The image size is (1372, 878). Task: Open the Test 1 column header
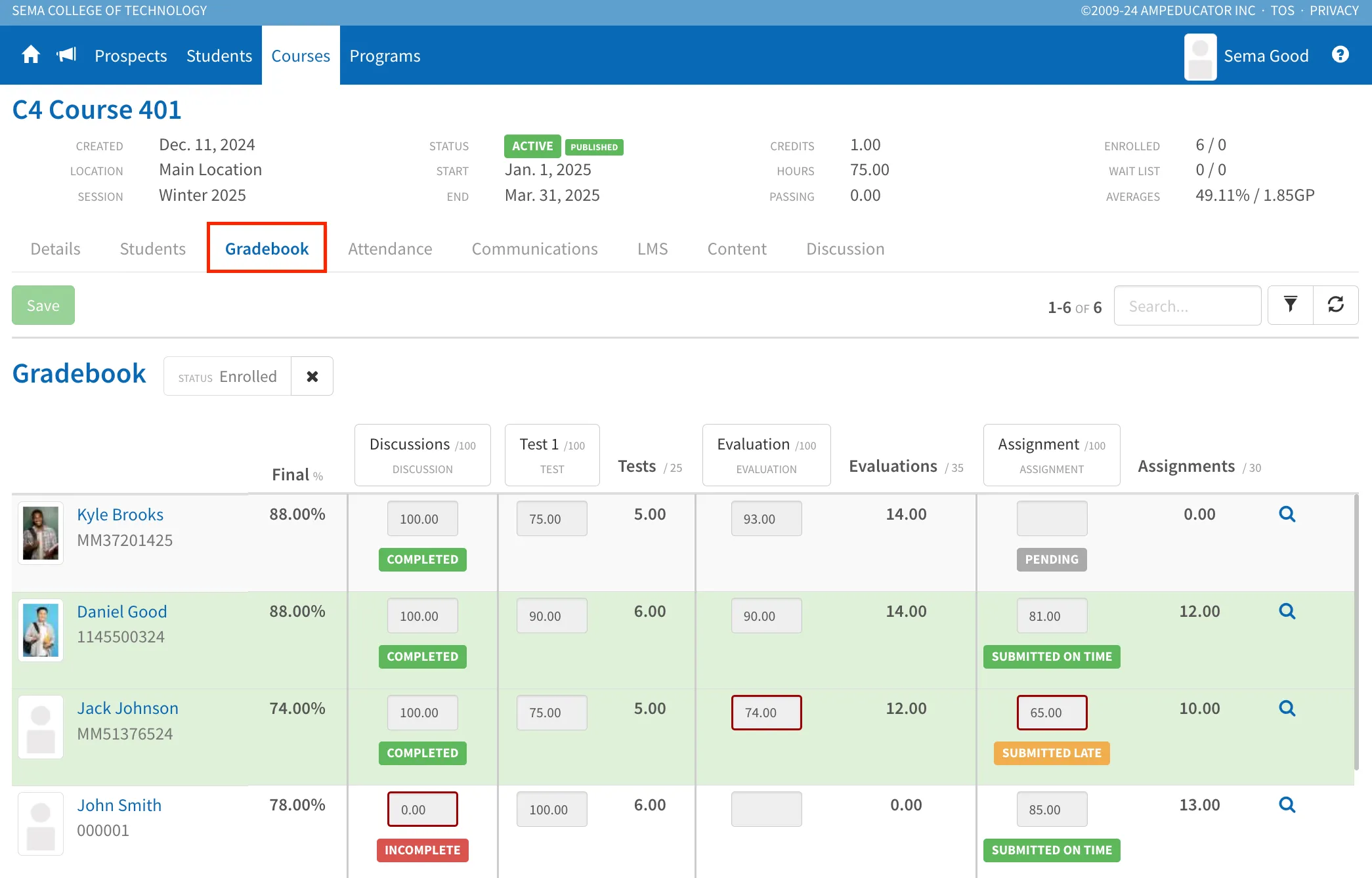pos(552,455)
